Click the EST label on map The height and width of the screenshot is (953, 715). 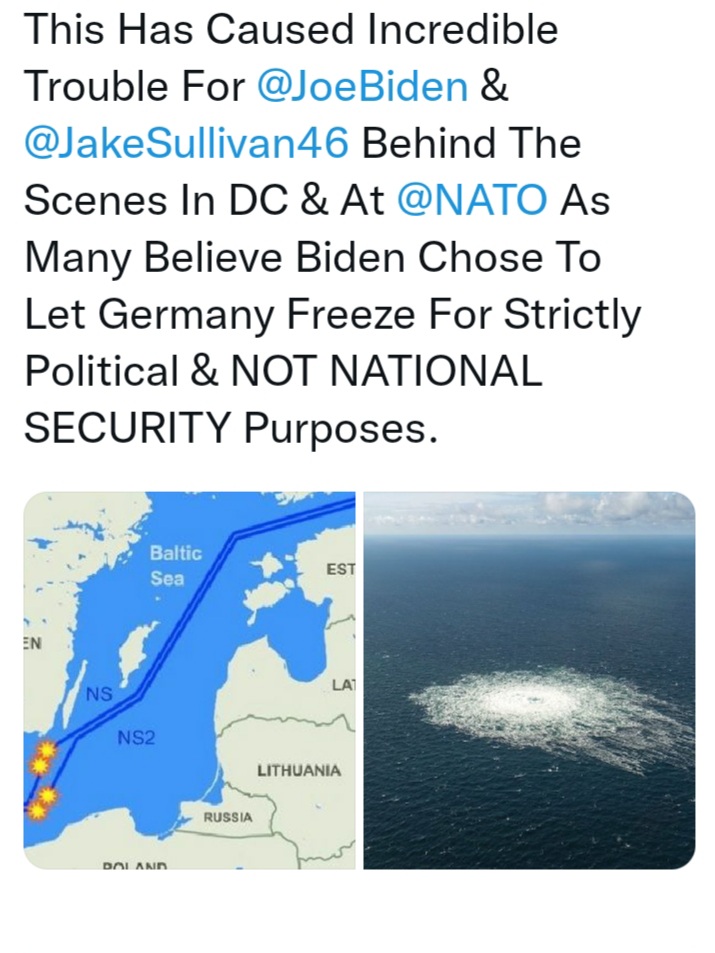340,569
